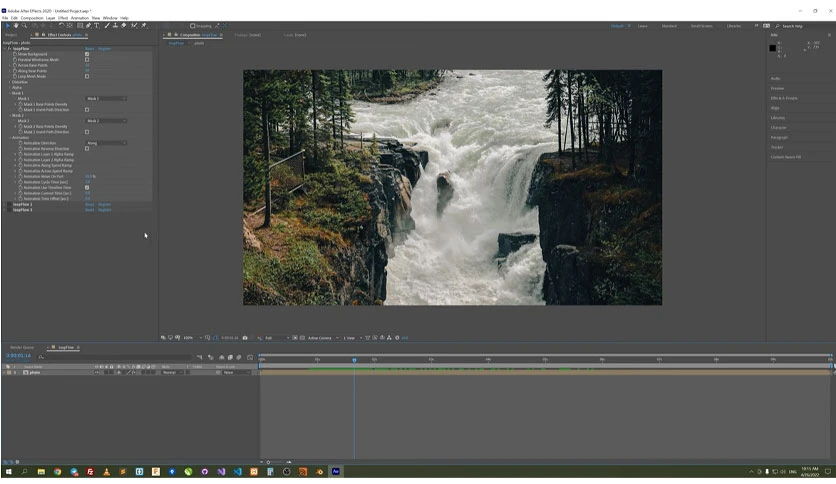836x484 pixels.
Task: Toggle Mask 2 Invert Path Direction checkbox
Action: tap(87, 132)
